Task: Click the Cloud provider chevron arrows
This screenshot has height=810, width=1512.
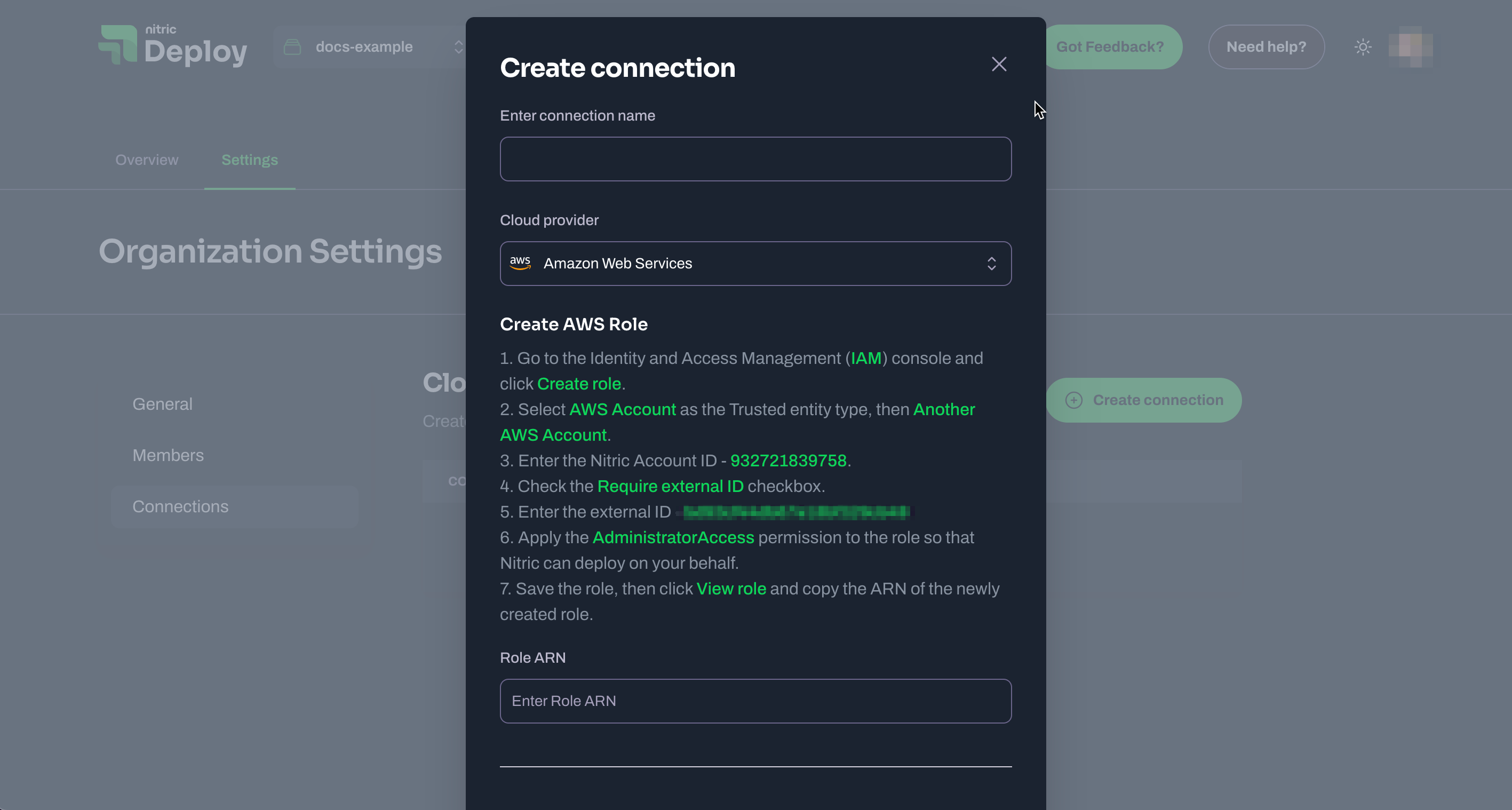Action: pyautogui.click(x=991, y=264)
